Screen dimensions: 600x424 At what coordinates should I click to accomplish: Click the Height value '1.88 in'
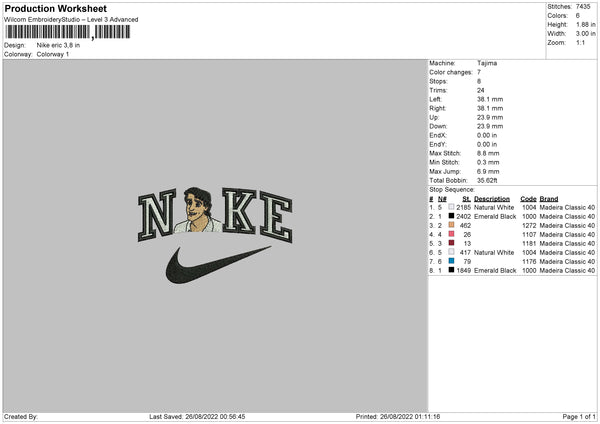[x=586, y=24]
